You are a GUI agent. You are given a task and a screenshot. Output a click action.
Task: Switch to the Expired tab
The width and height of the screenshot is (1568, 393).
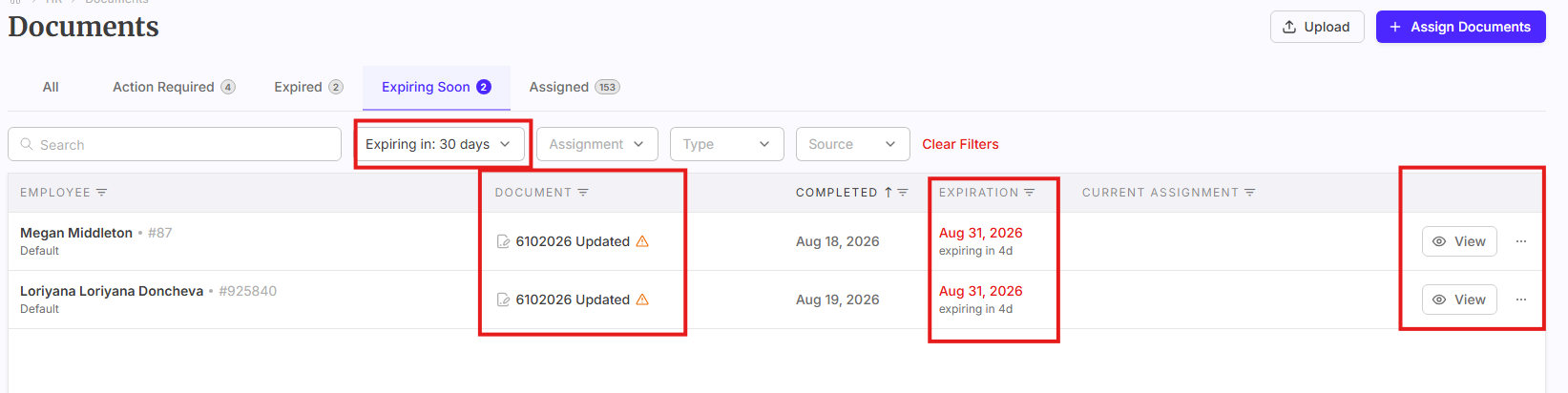[x=308, y=87]
